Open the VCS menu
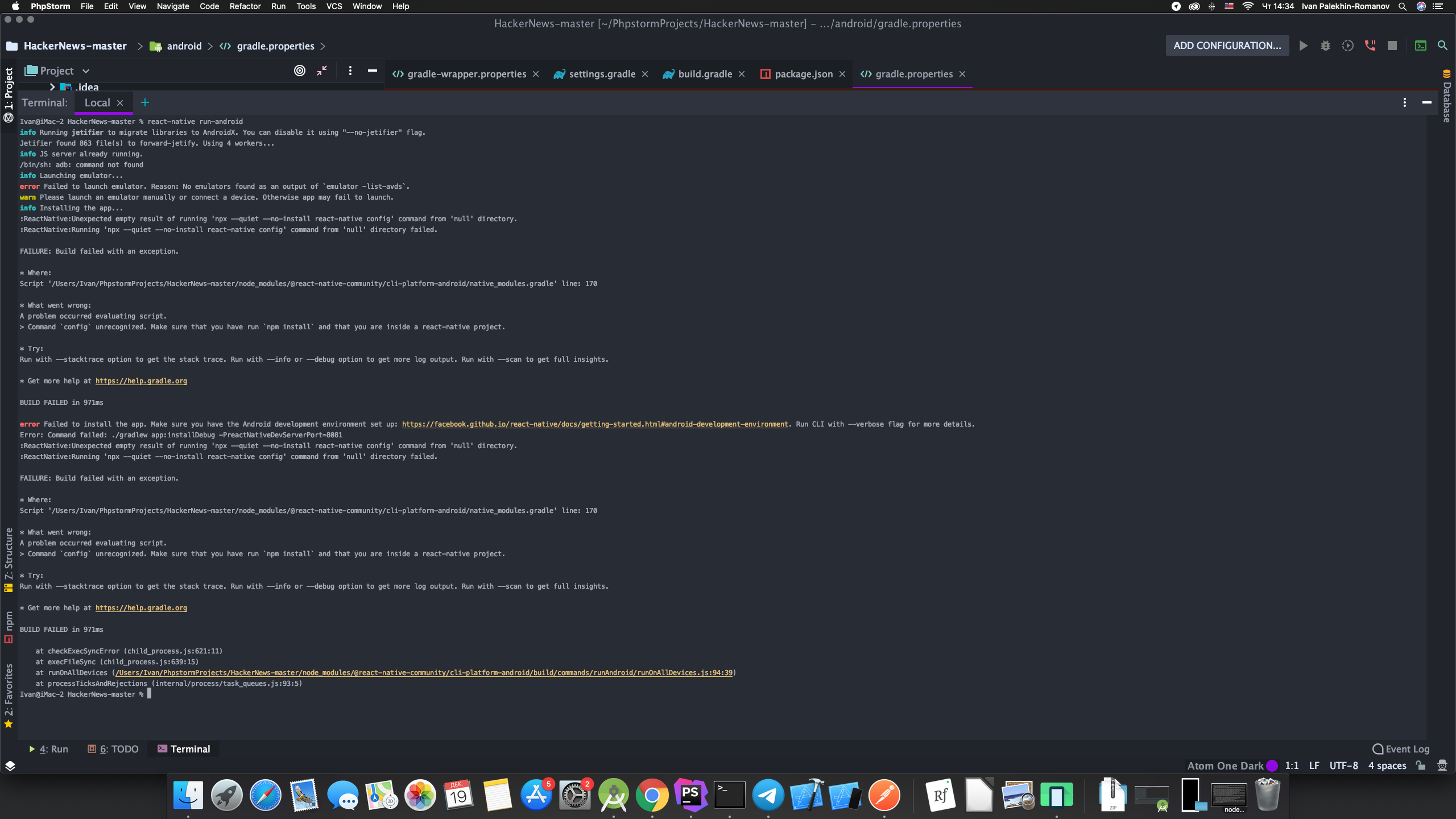The width and height of the screenshot is (1456, 819). pyautogui.click(x=334, y=6)
